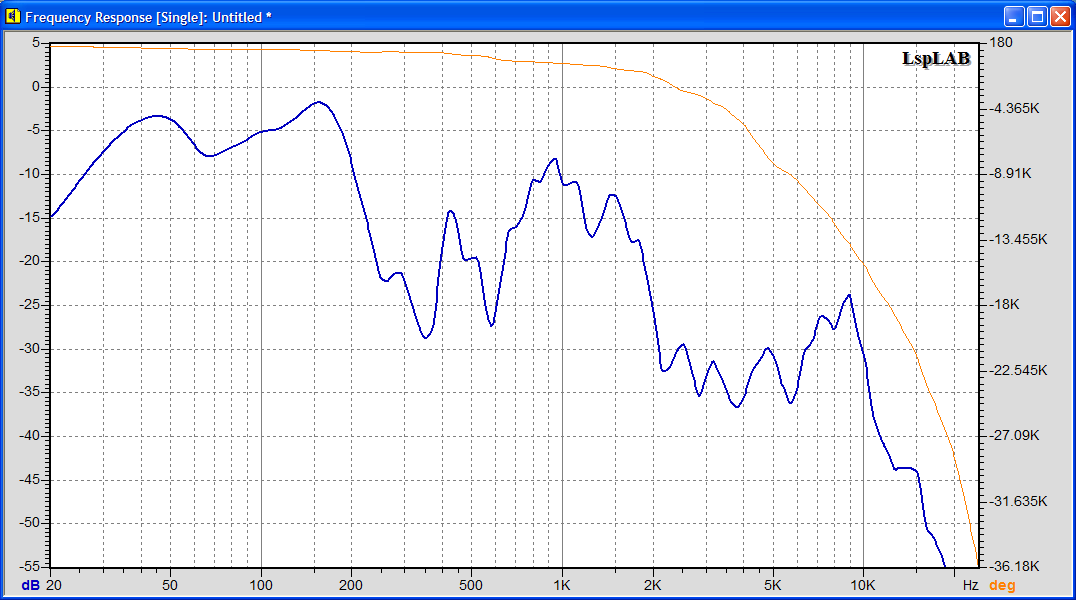The width and height of the screenshot is (1077, 600).
Task: Click the '5' dB value on the left axis
Action: coord(36,43)
